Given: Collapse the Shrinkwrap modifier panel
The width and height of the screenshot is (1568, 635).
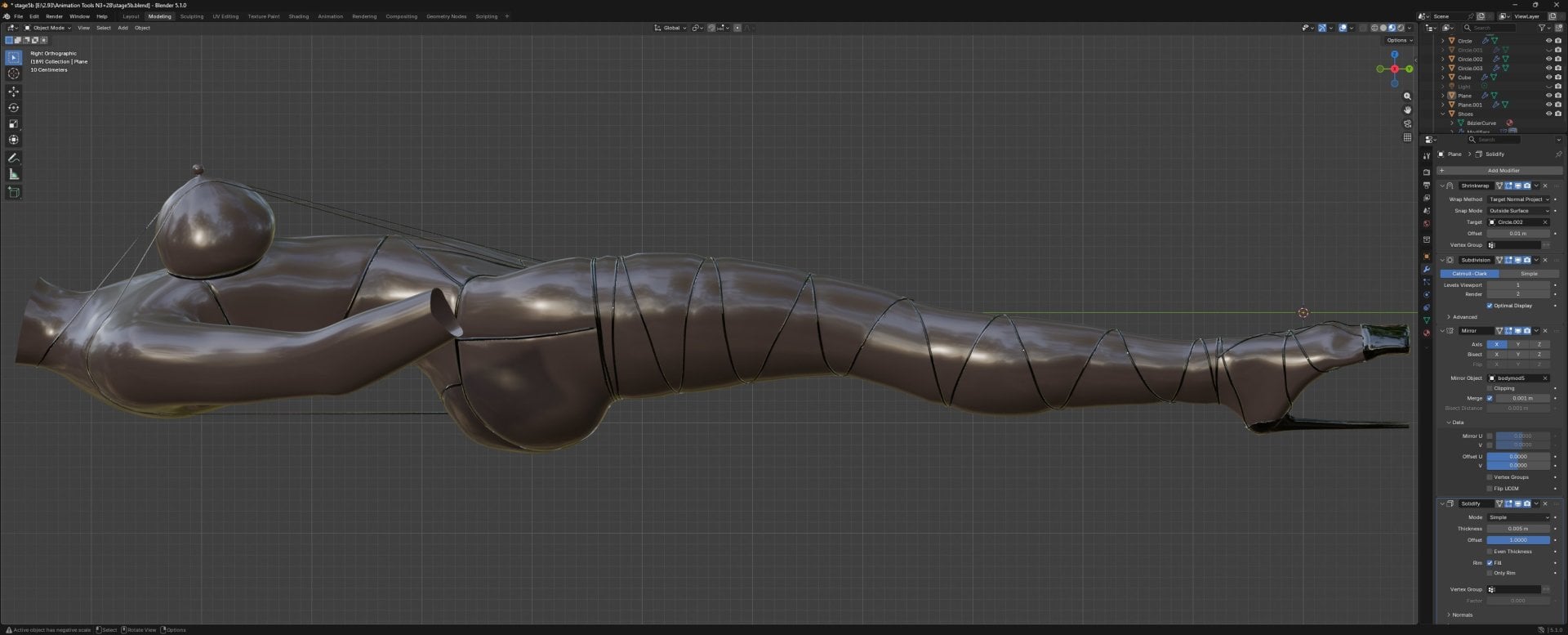Looking at the screenshot, I should click(1442, 186).
